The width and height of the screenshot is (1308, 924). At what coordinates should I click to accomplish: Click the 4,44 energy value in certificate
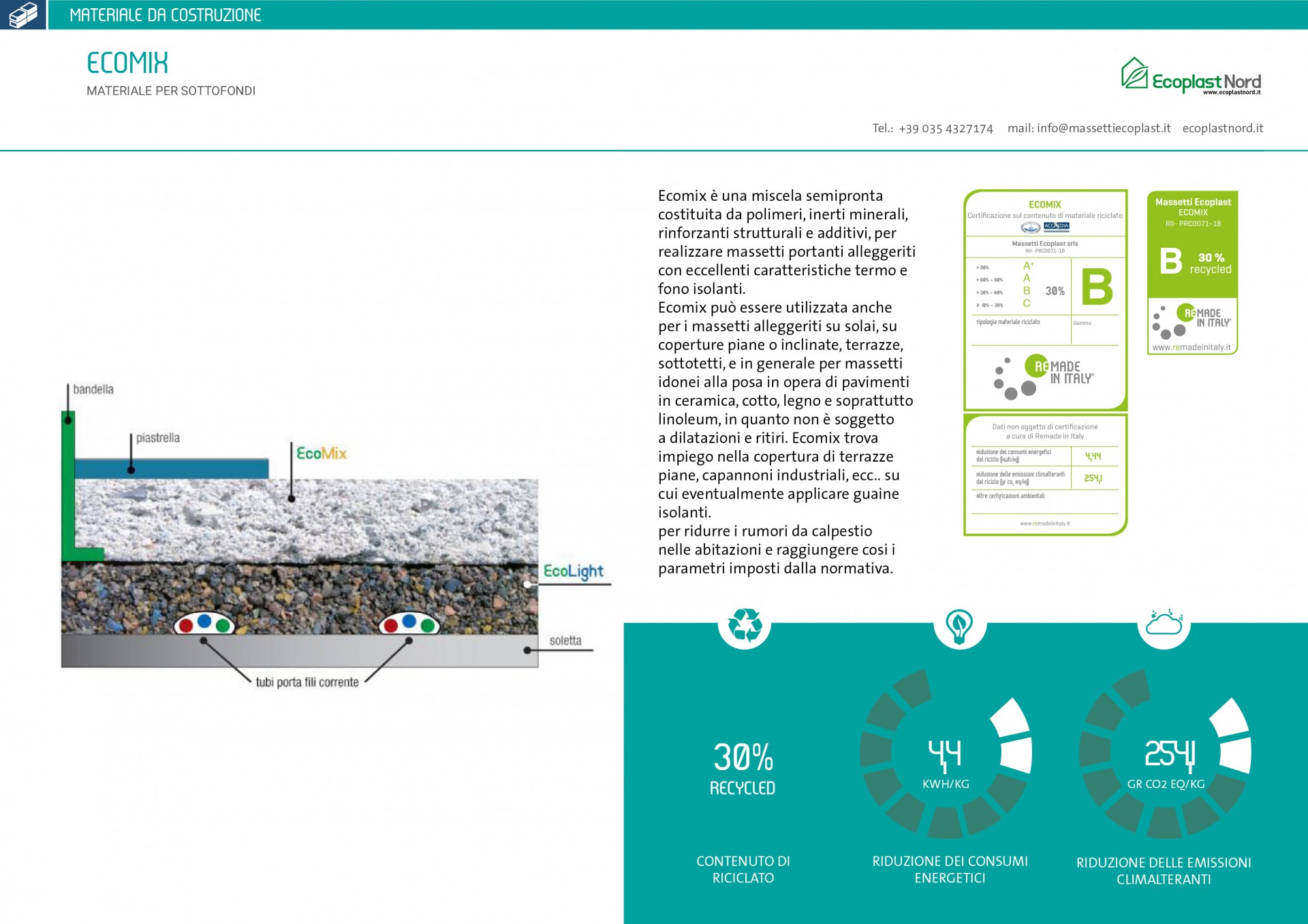point(1093,456)
